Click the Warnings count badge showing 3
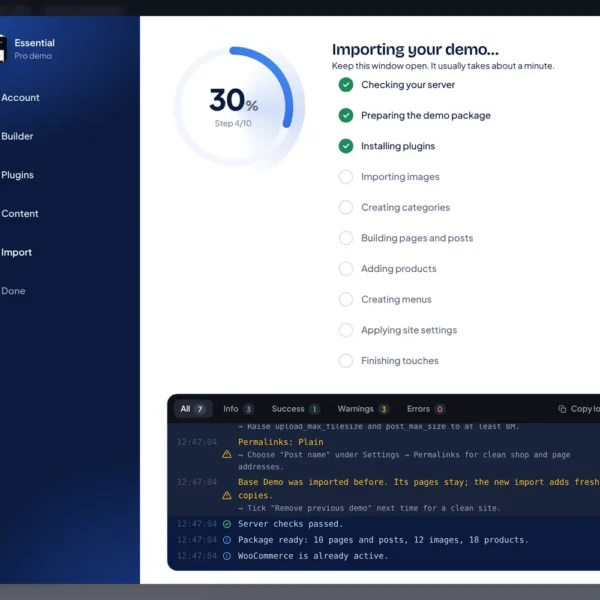The image size is (600, 600). tap(383, 409)
